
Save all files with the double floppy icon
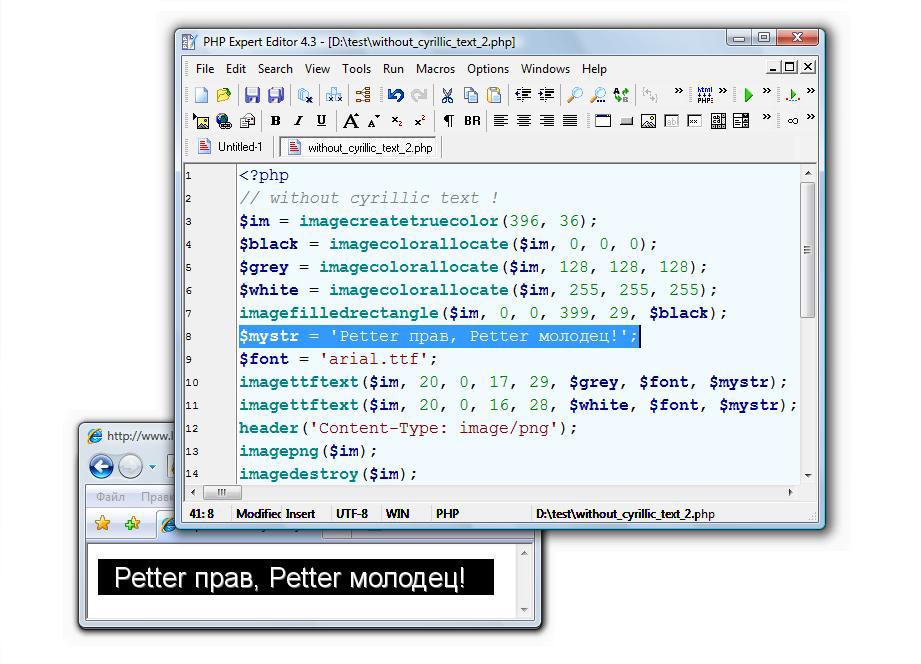(276, 95)
